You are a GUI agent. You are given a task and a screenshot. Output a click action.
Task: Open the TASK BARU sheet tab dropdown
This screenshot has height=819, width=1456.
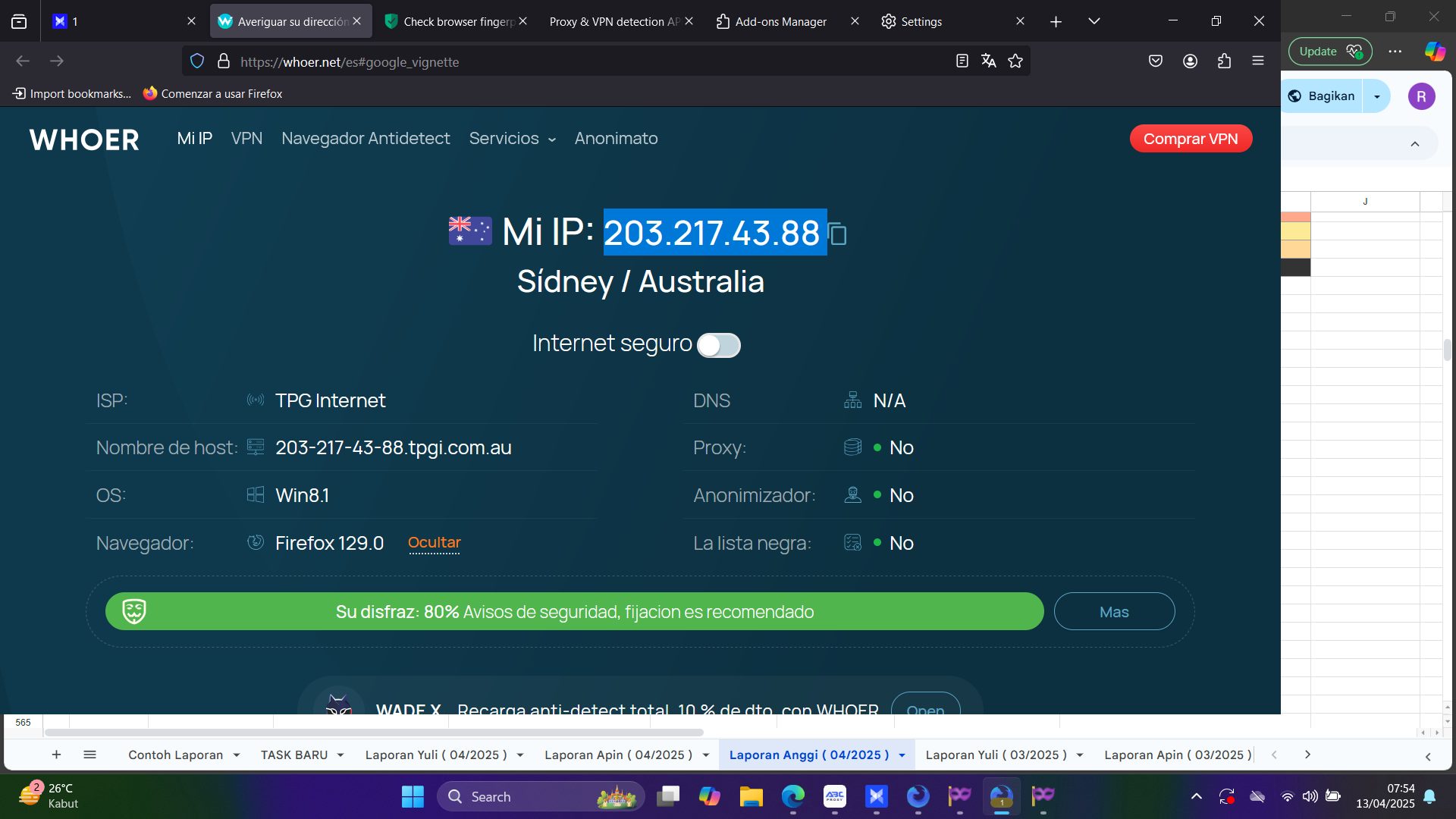[340, 755]
